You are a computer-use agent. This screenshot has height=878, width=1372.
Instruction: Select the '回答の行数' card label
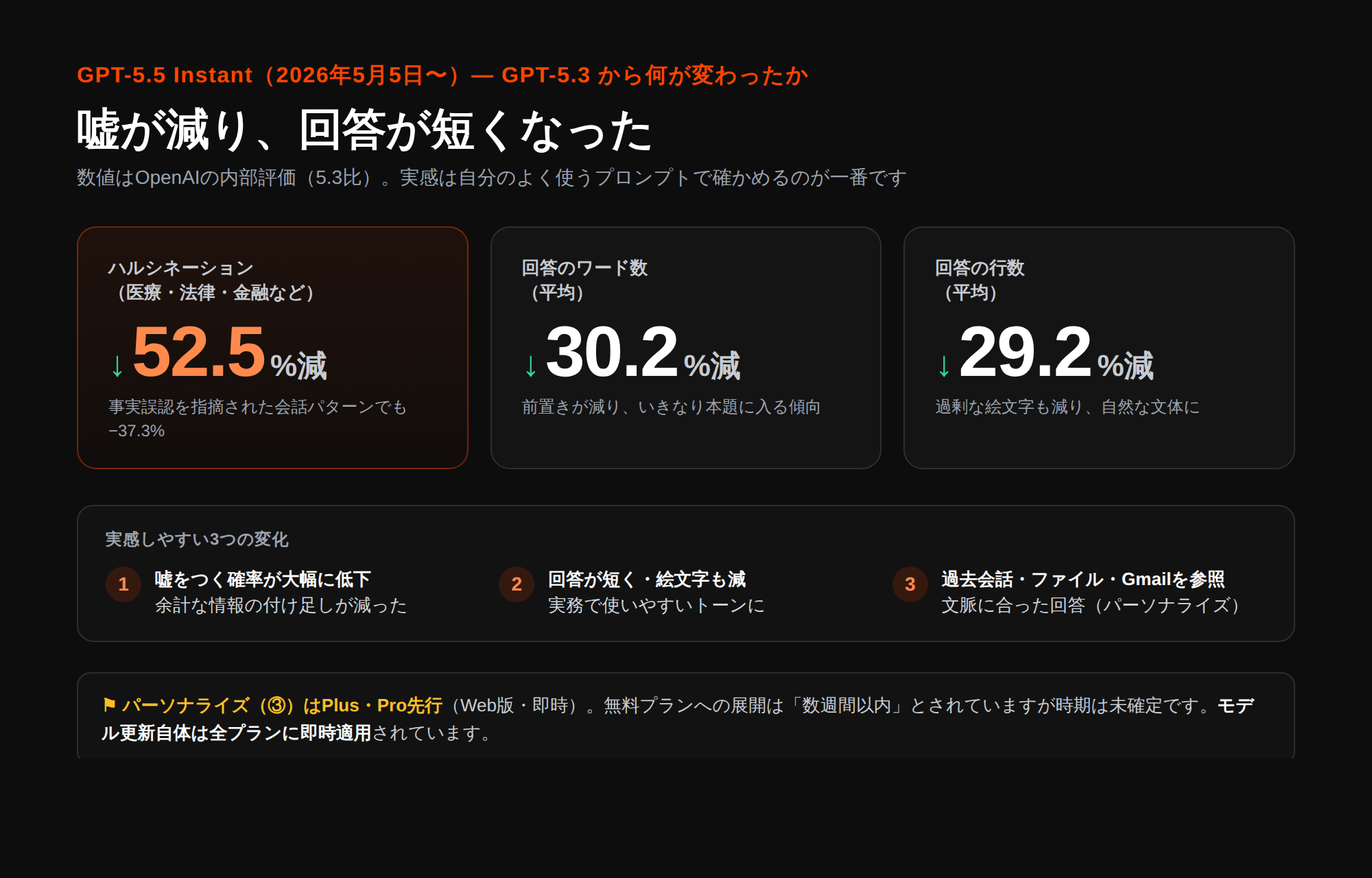[x=980, y=268]
